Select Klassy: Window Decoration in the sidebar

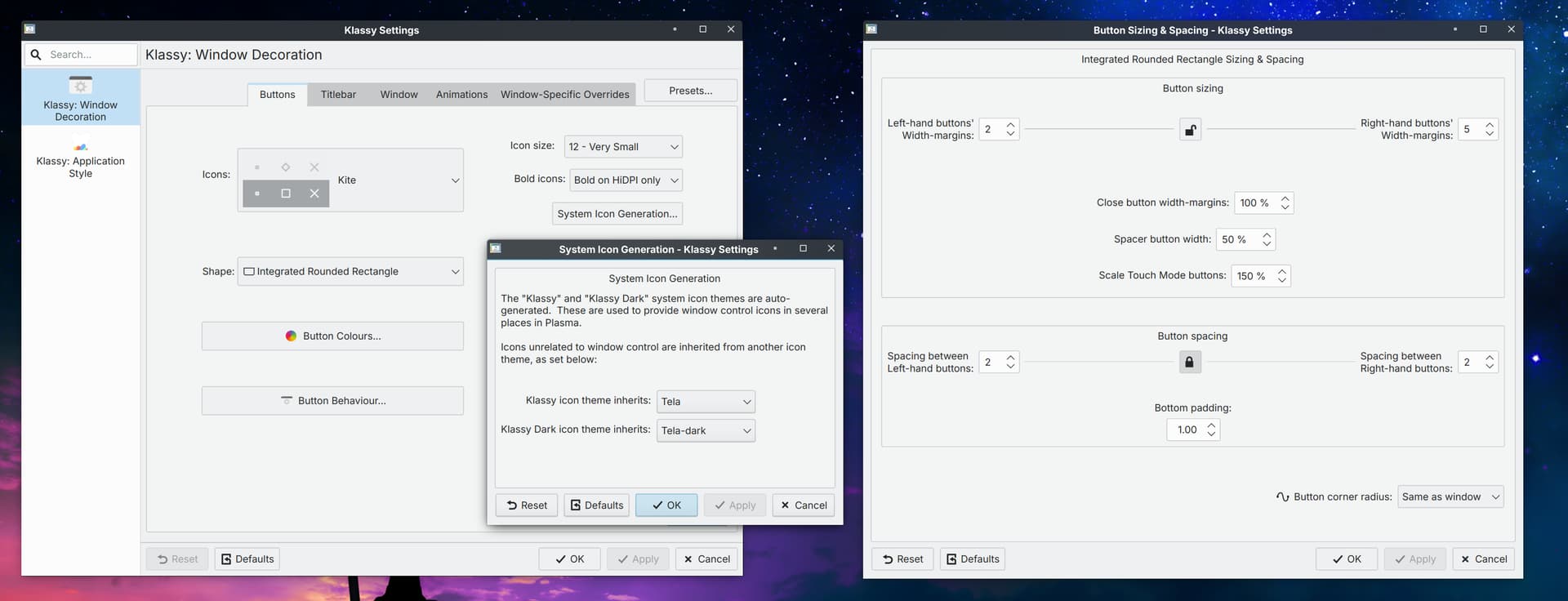point(81,97)
